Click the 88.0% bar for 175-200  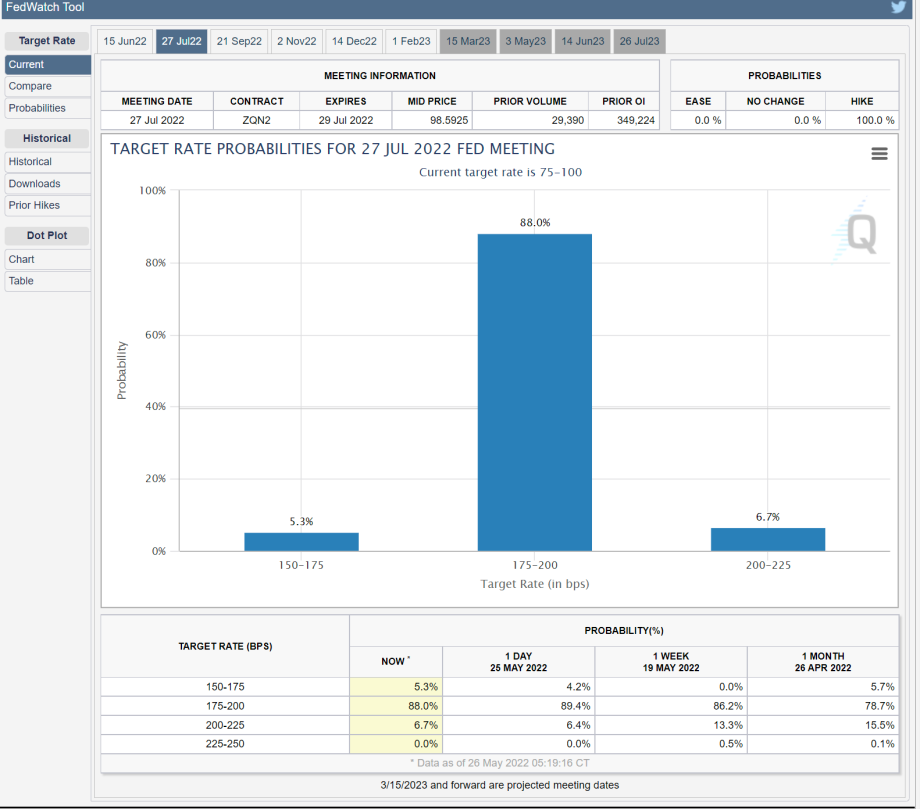[534, 392]
